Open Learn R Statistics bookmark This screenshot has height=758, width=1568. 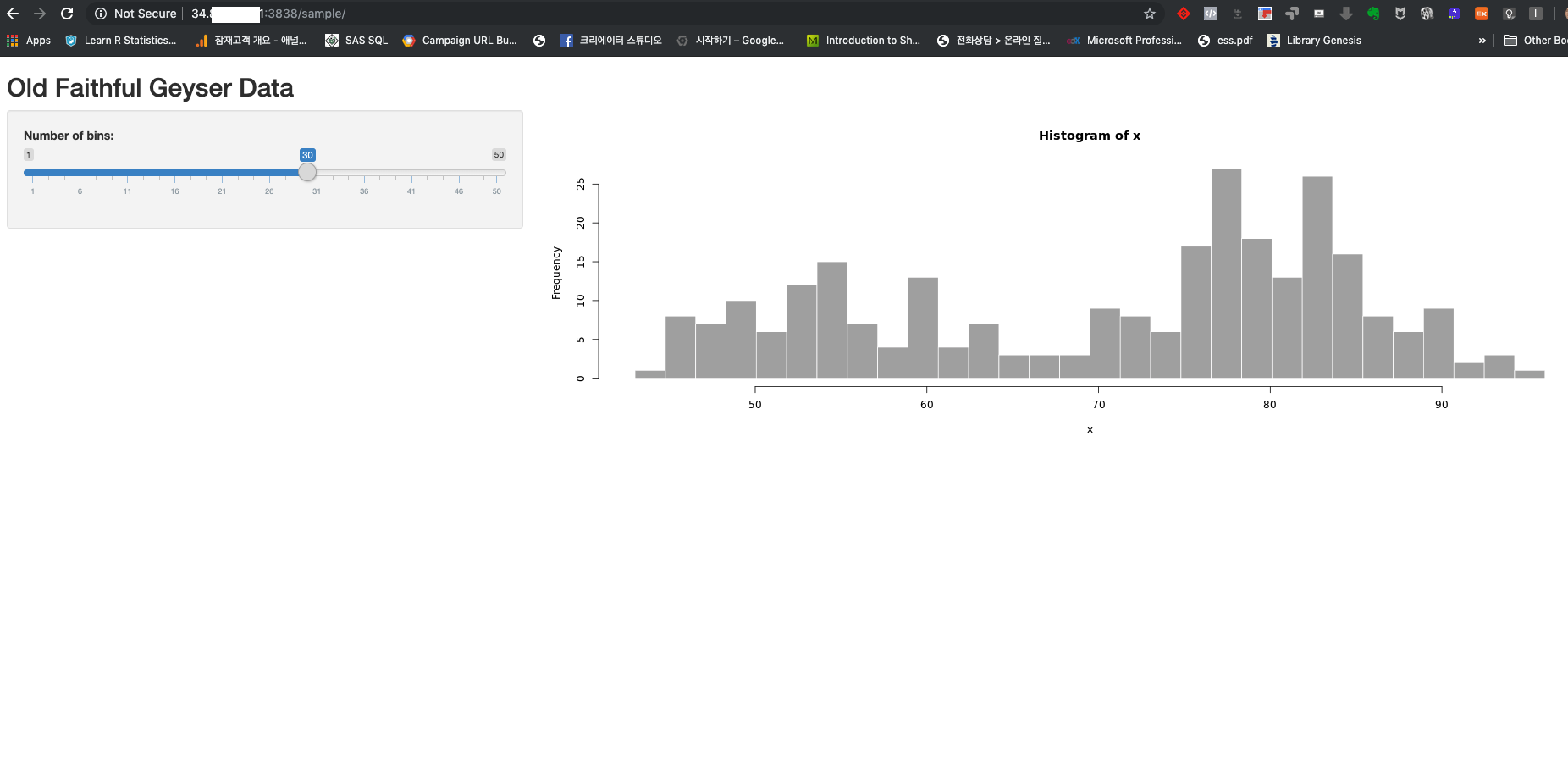[121, 41]
